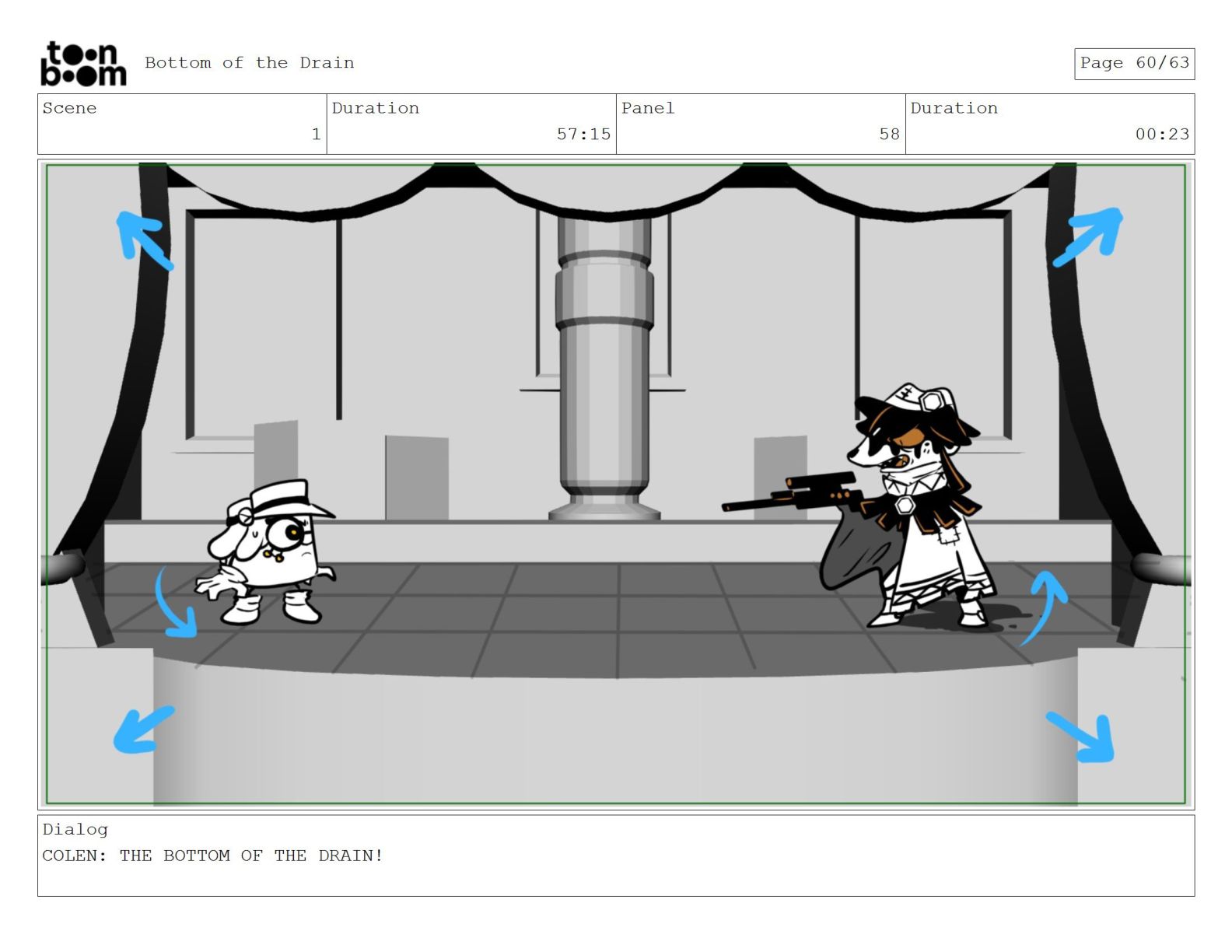
Task: Click the Duration label beside Scene
Action: (376, 108)
